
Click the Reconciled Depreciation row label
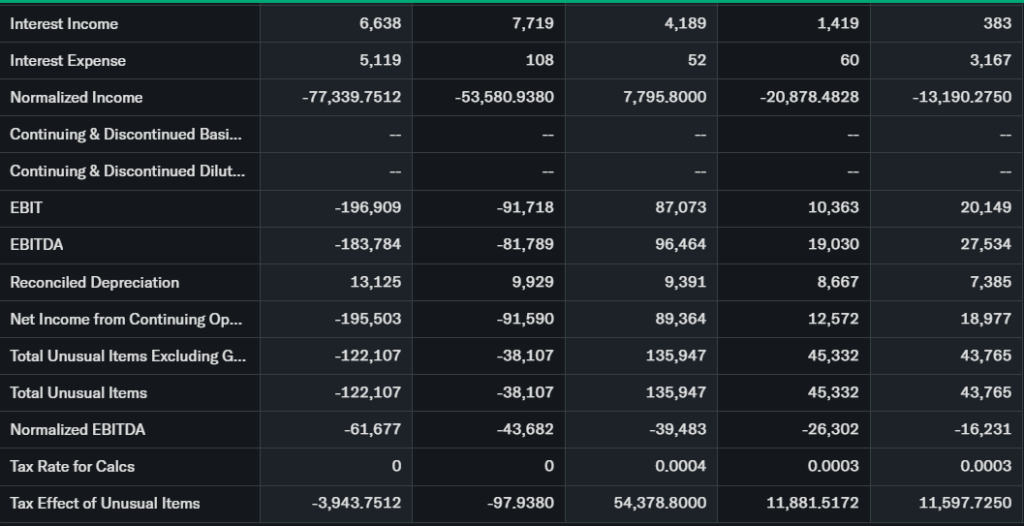point(94,282)
